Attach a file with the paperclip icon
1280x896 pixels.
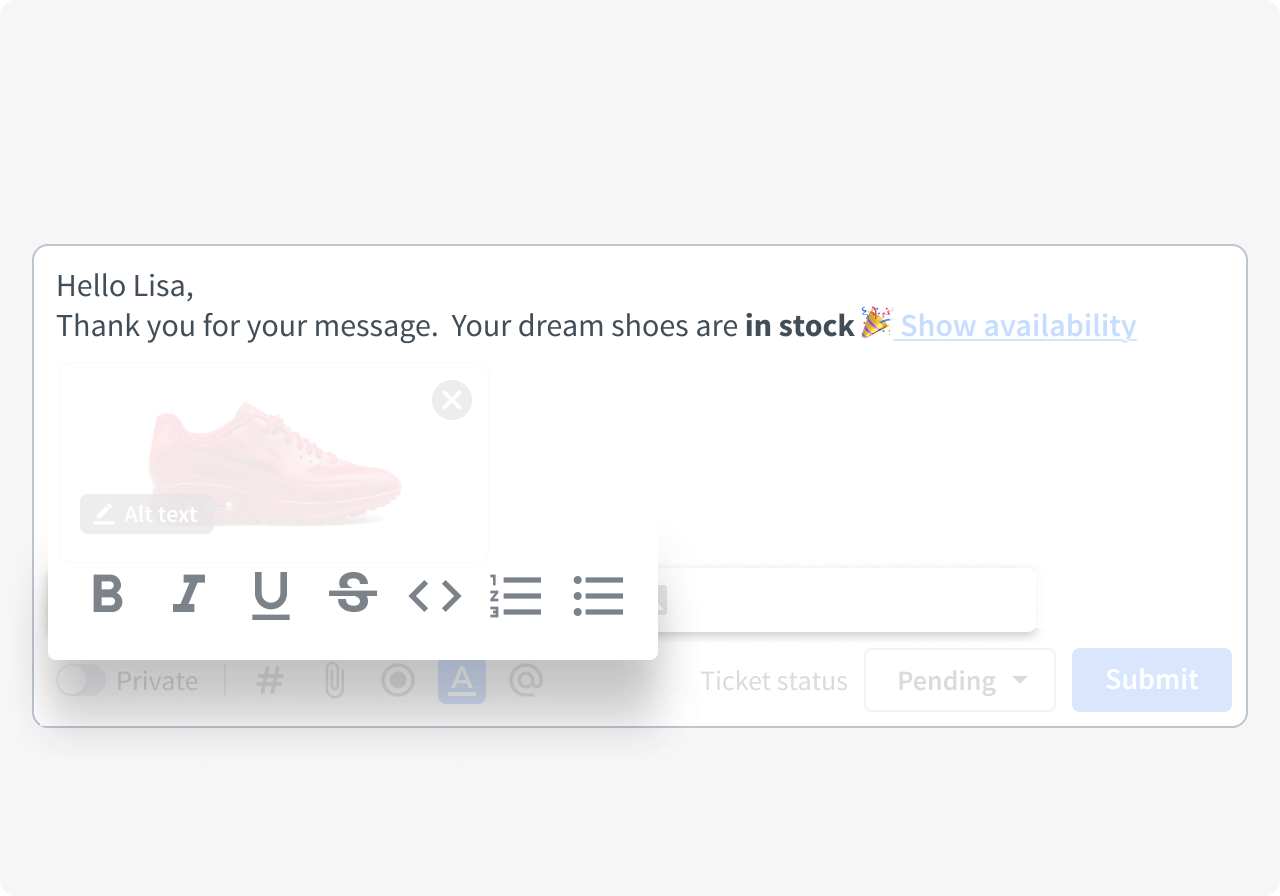pos(333,680)
